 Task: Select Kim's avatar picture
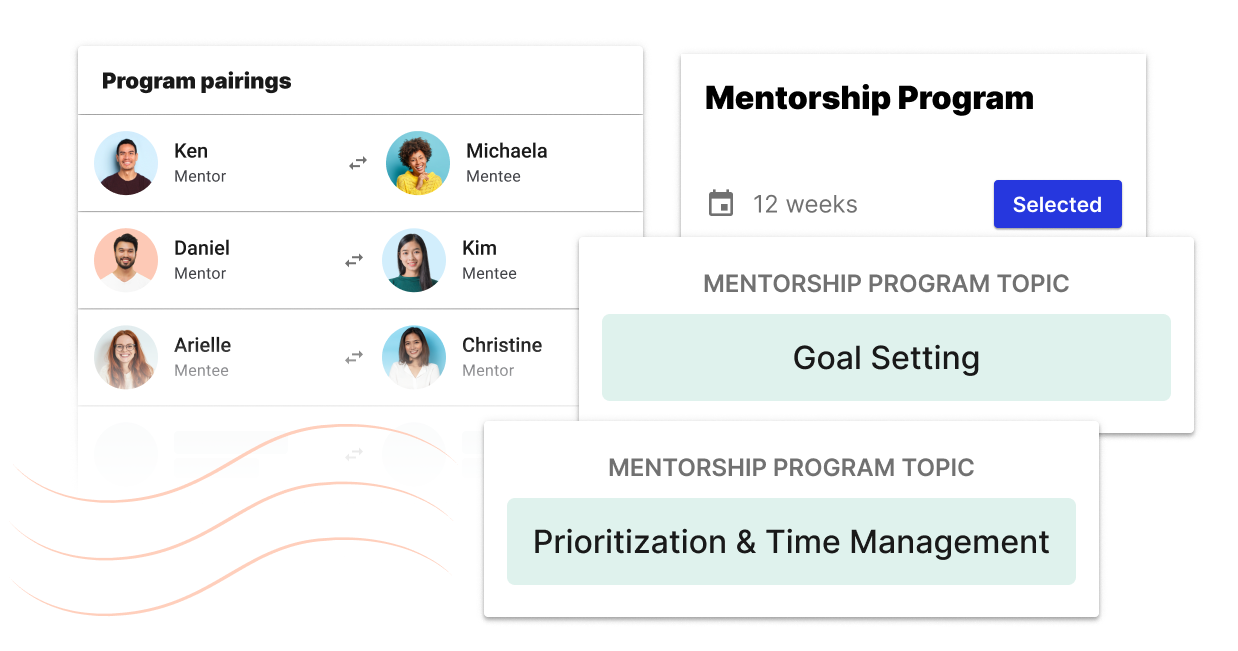point(414,260)
